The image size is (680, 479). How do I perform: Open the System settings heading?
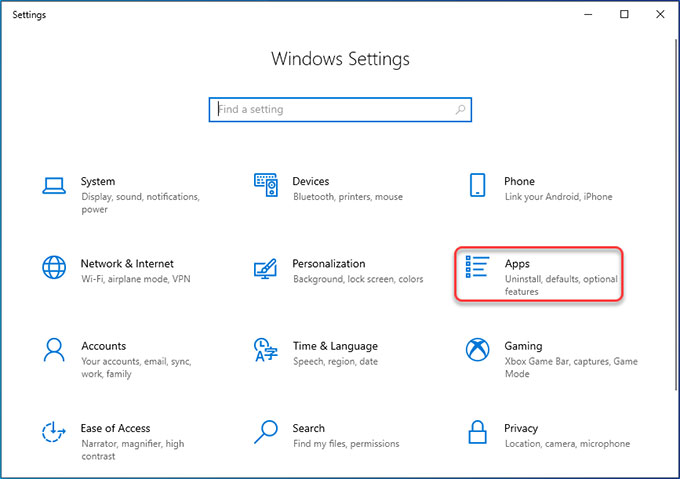[98, 181]
